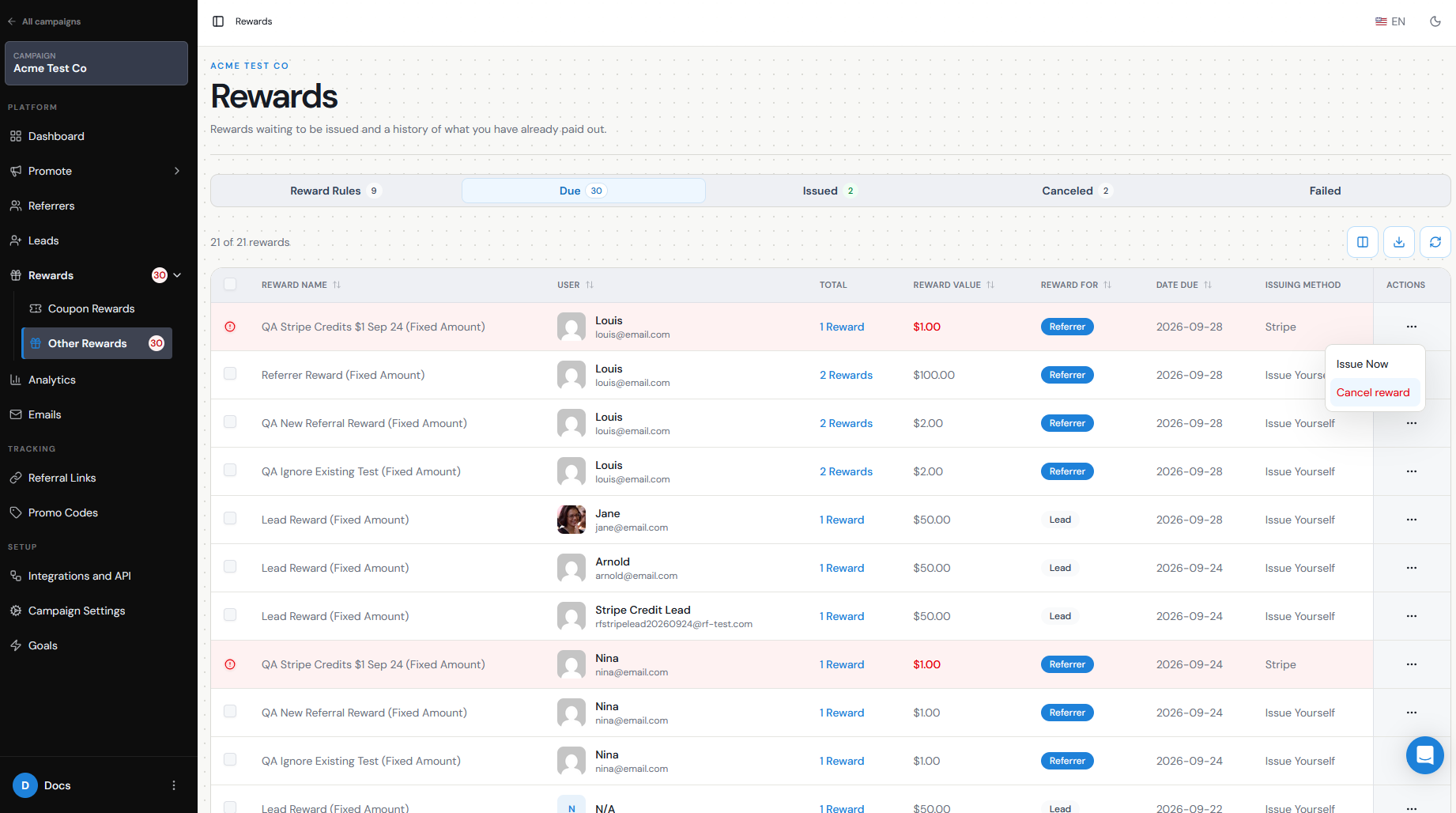Download rewards export icon
The height and width of the screenshot is (813, 1456).
[x=1399, y=242]
